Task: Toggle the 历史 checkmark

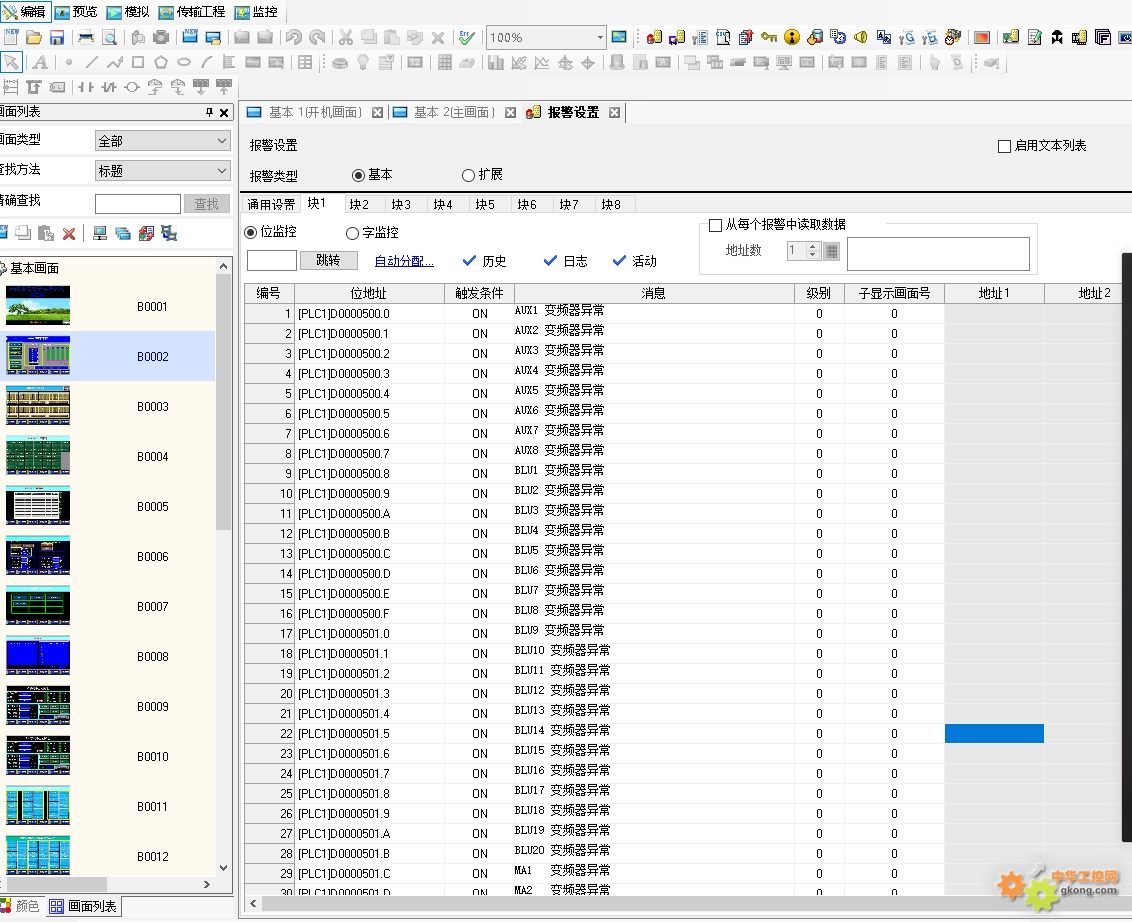Action: [469, 261]
